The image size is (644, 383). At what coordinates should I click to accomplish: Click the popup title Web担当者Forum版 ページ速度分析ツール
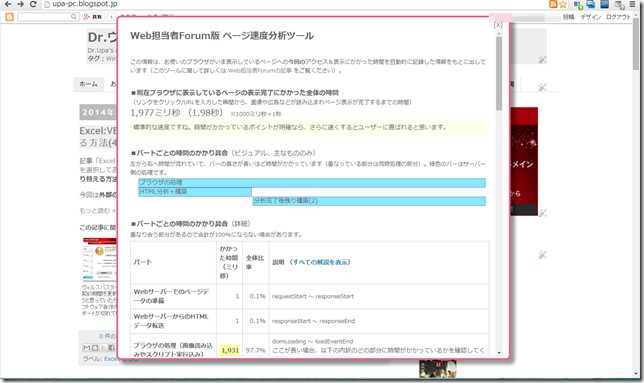tap(222, 36)
